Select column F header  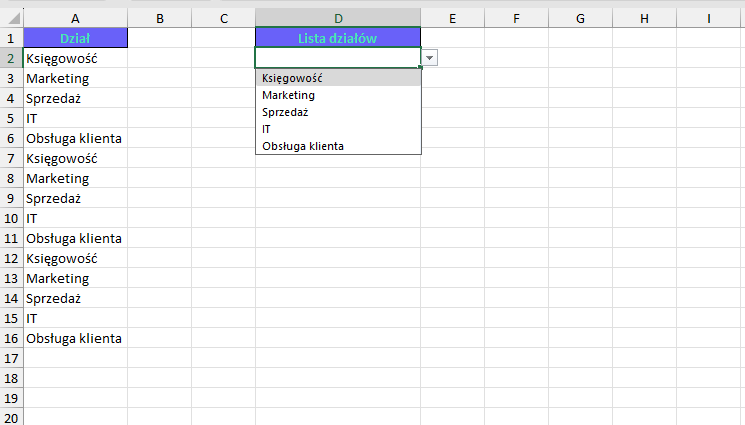pyautogui.click(x=516, y=18)
